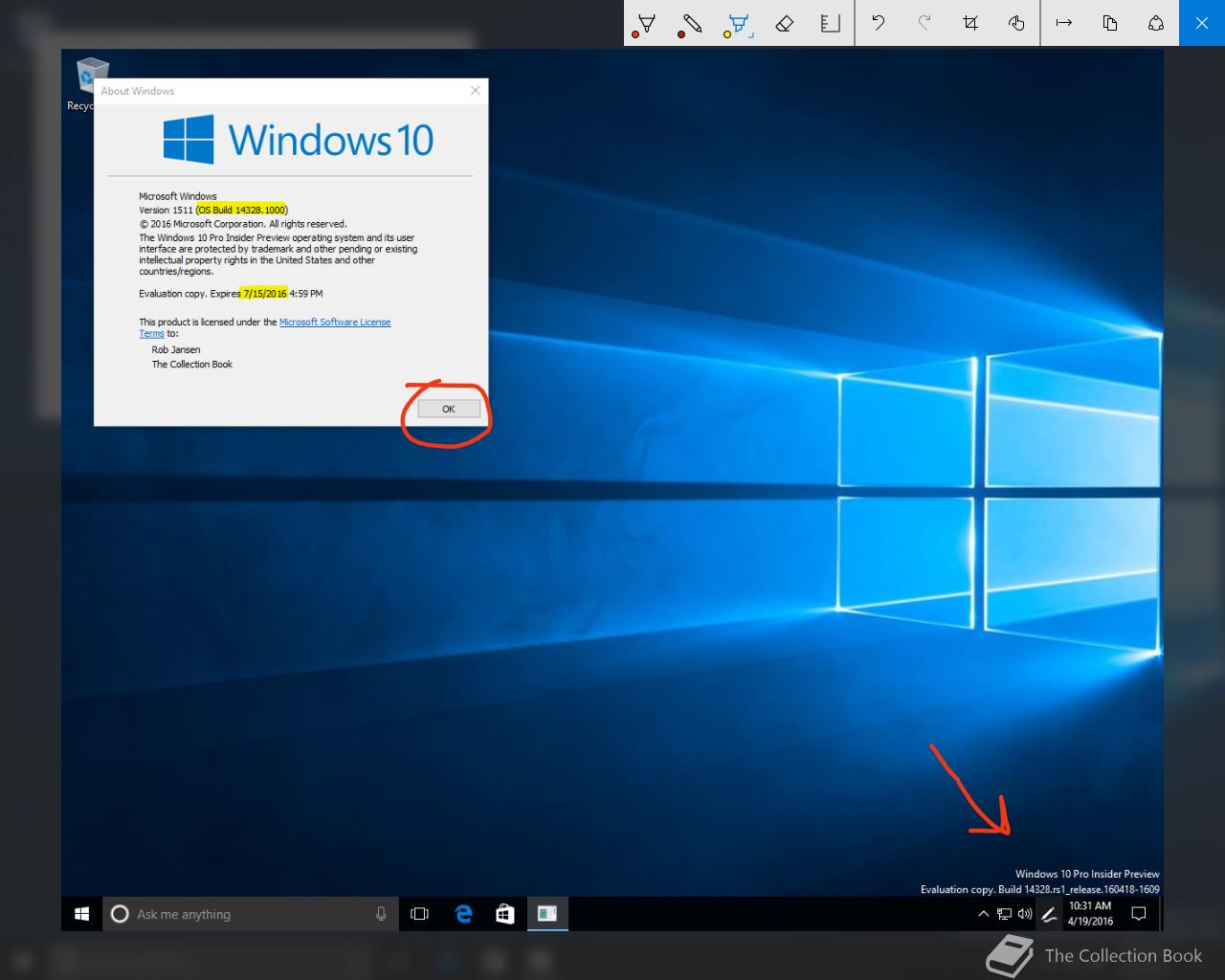The width and height of the screenshot is (1225, 980).
Task: Click the network tray icon
Action: tap(1004, 914)
